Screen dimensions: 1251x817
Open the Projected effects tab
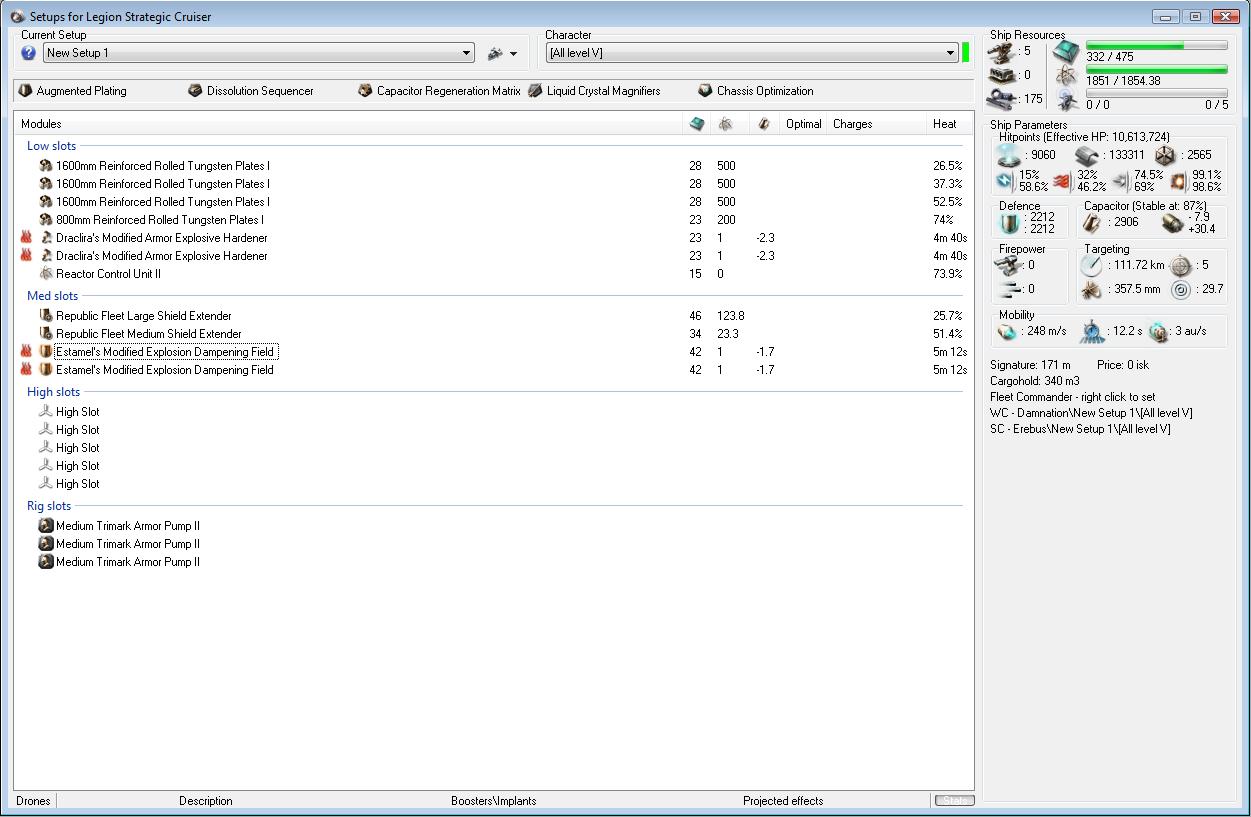click(783, 801)
